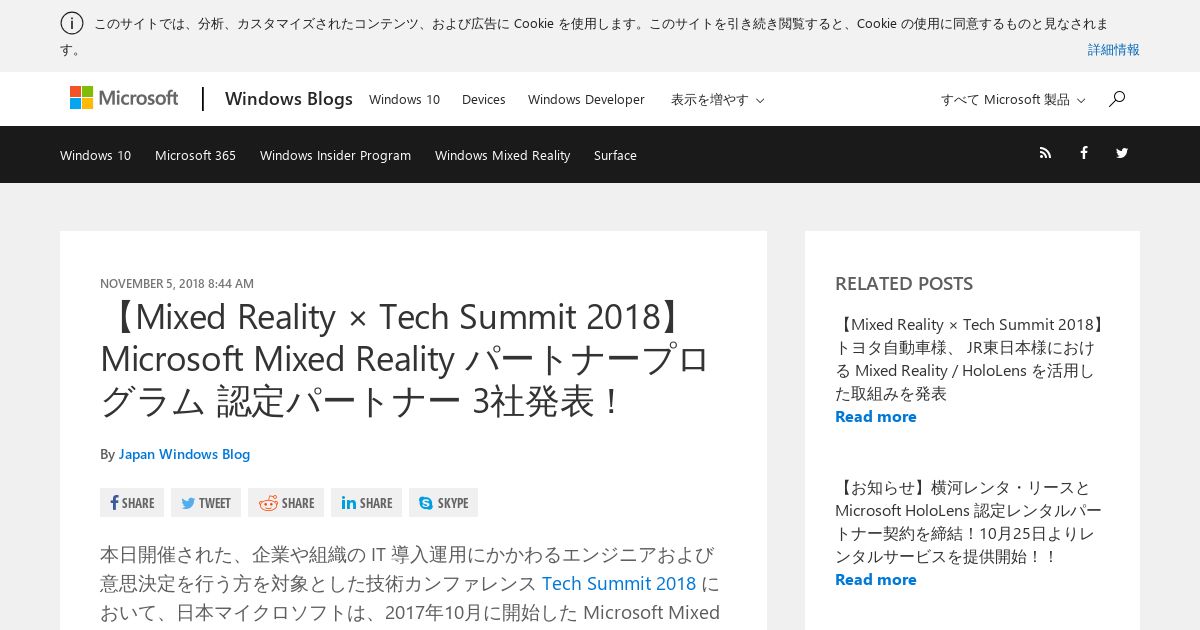Click the Microsoft logo
Image resolution: width=1200 pixels, height=630 pixels.
pyautogui.click(x=124, y=98)
